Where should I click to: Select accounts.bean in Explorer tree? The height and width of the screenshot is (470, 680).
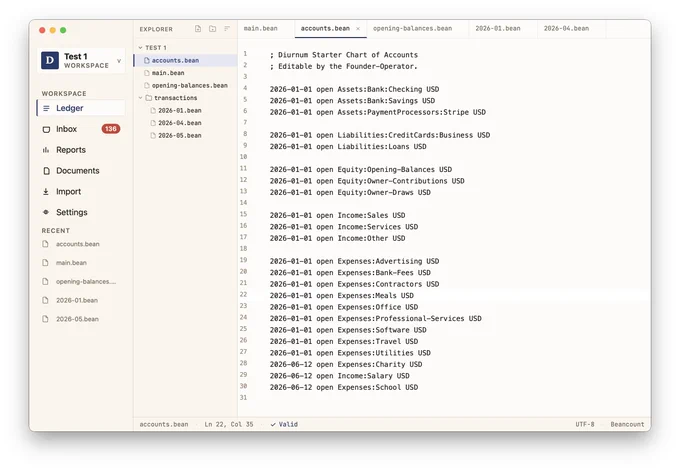pos(185,60)
